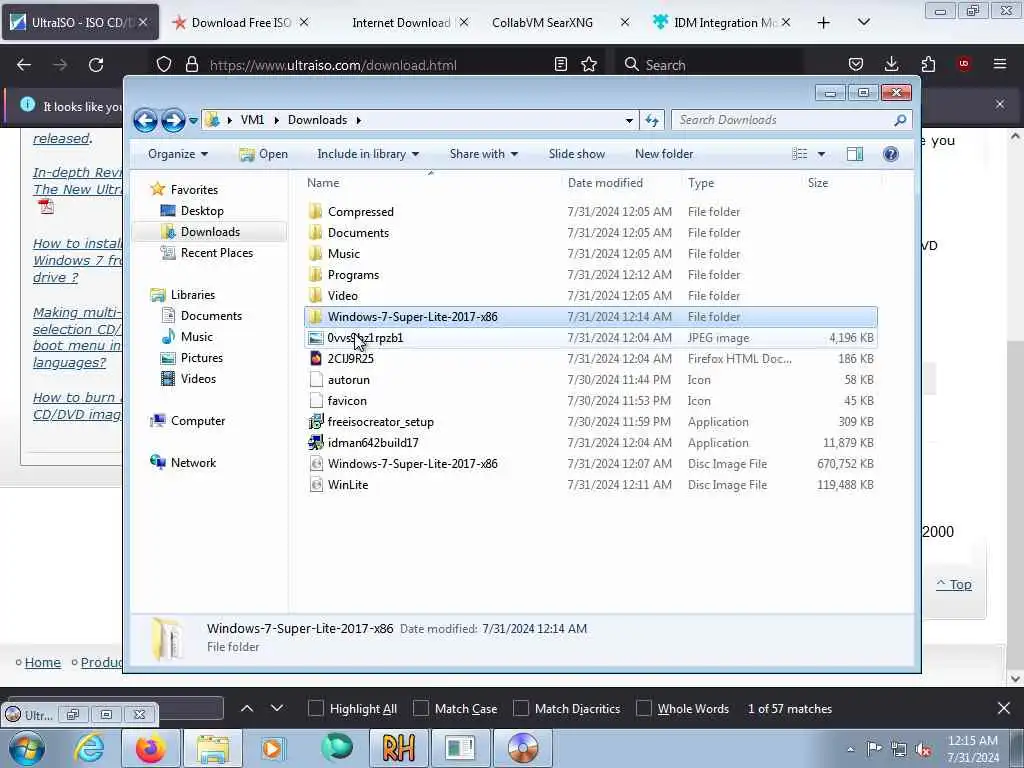The image size is (1024, 768).
Task: Find previous match up arrow
Action: [x=247, y=709]
